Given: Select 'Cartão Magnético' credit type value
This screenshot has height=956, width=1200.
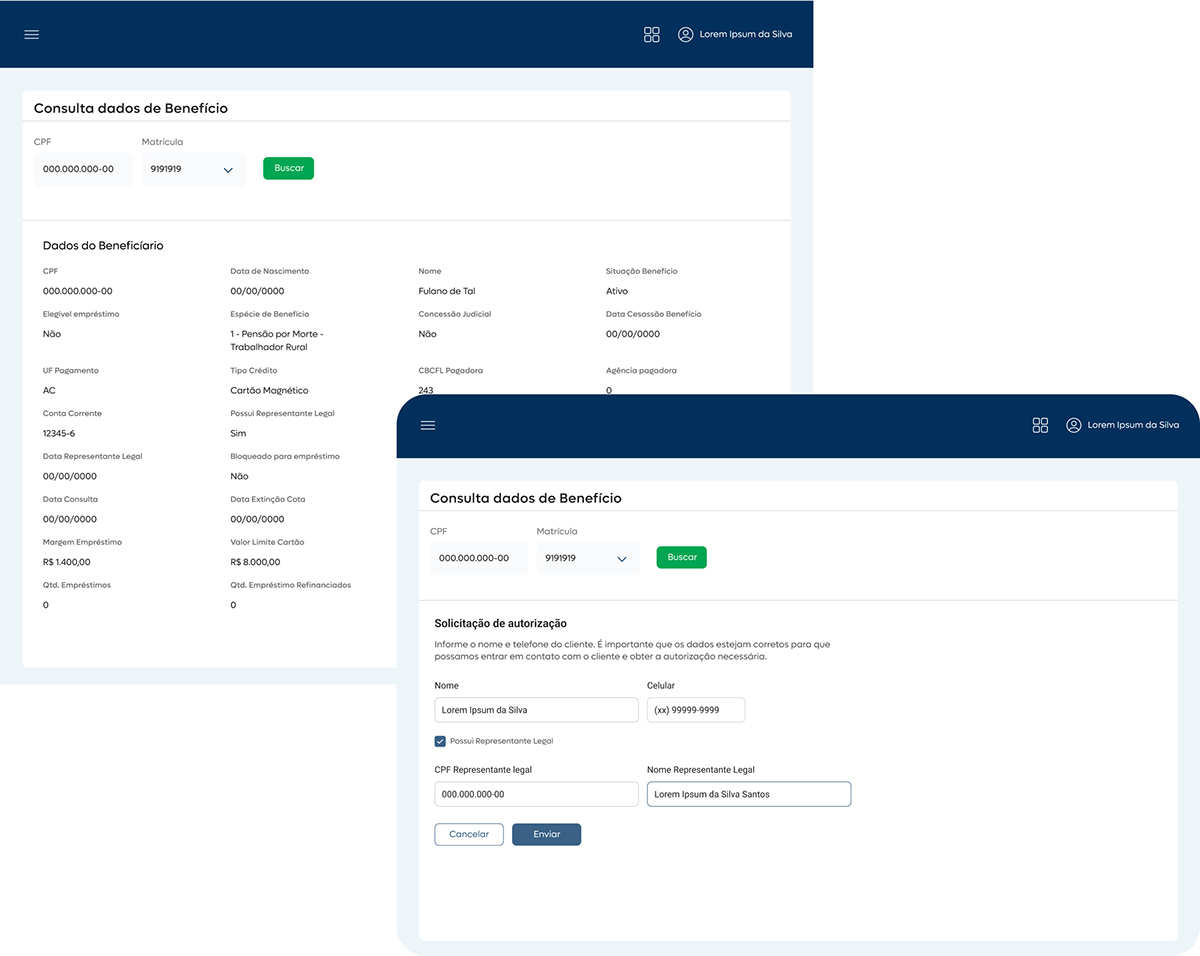Looking at the screenshot, I should pos(269,390).
